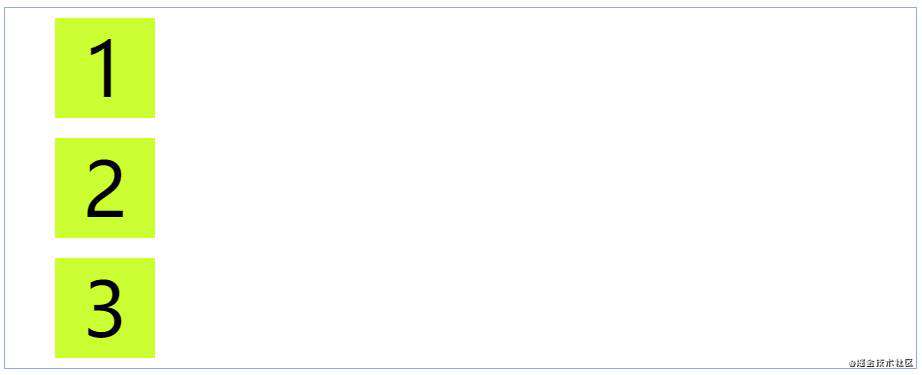922x375 pixels.
Task: Click the black numeral 3
Action: pyautogui.click(x=105, y=309)
